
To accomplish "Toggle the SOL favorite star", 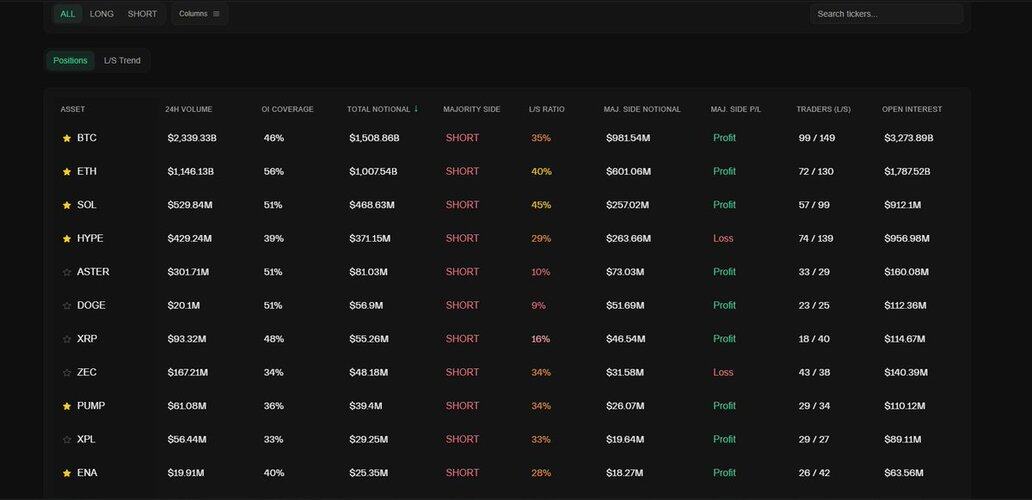I will pos(67,205).
